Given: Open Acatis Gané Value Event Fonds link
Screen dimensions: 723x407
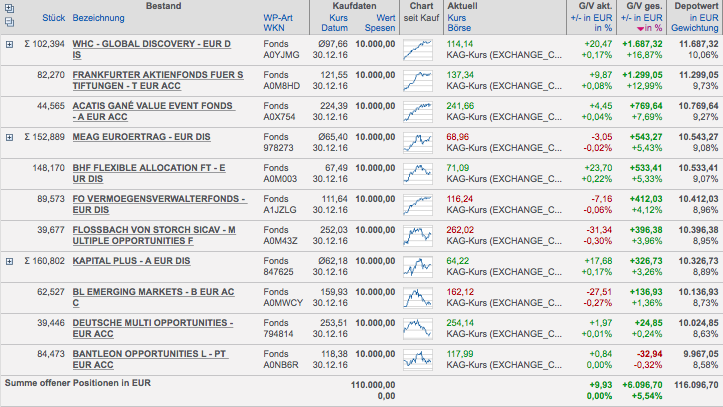Looking at the screenshot, I should [154, 111].
